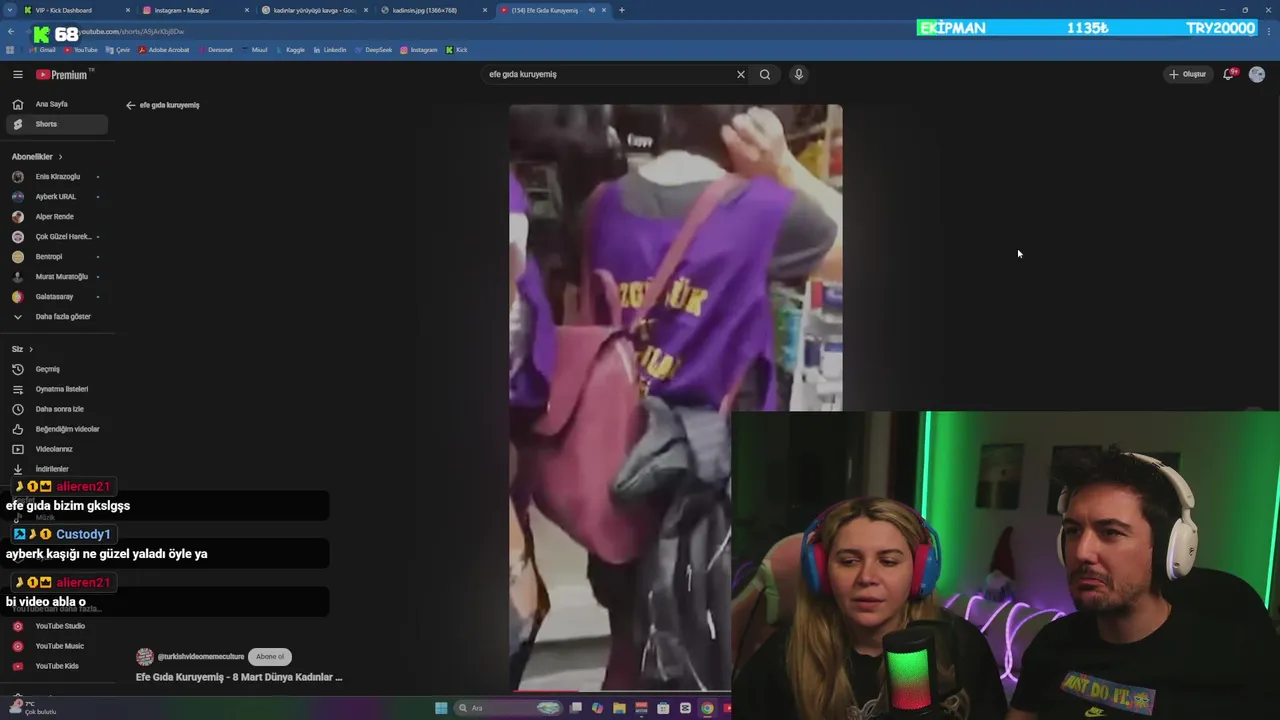
Task: Subscribe with Abone ol button
Action: [270, 657]
